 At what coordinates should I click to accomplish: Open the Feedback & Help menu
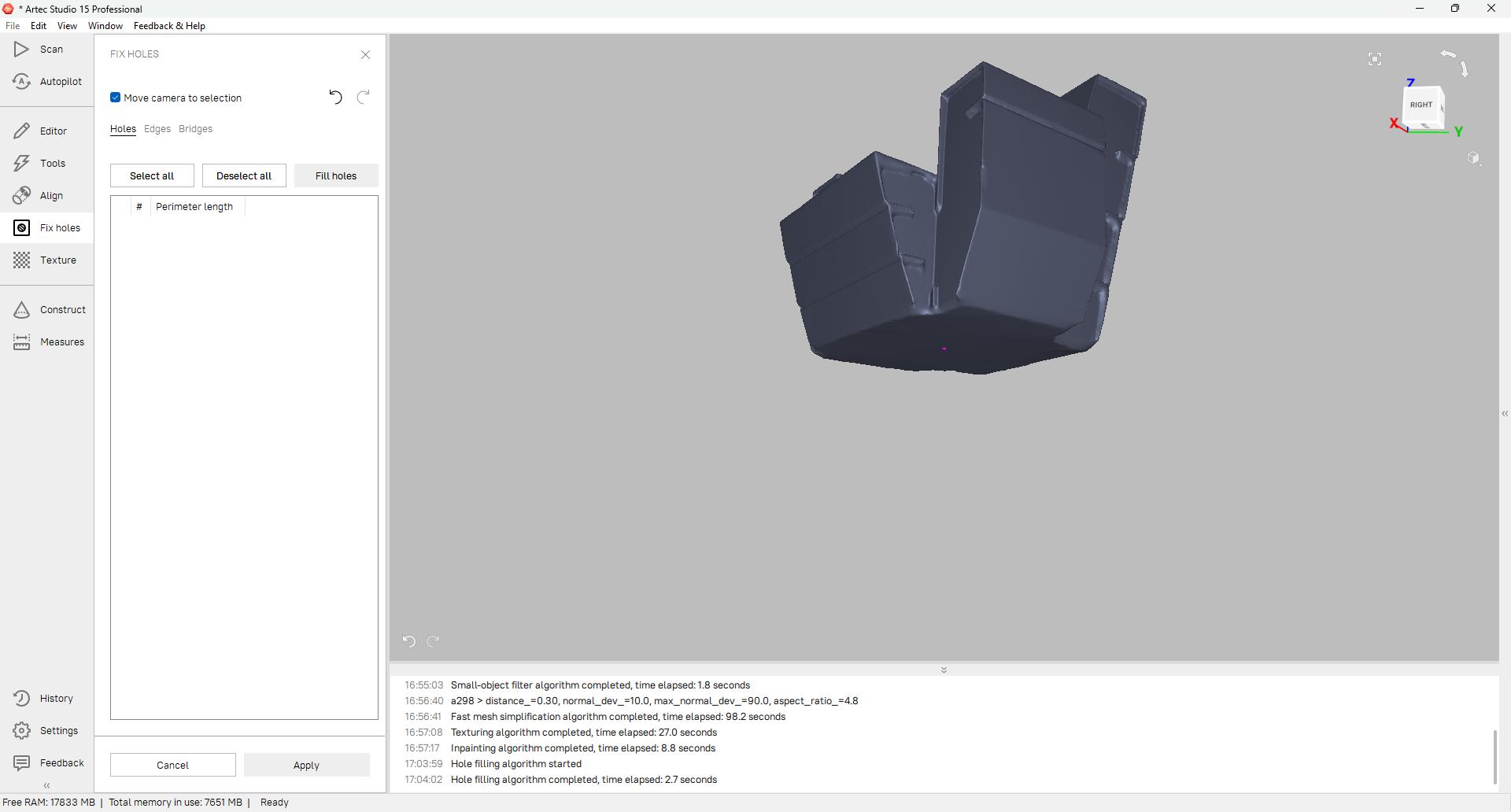(x=169, y=26)
